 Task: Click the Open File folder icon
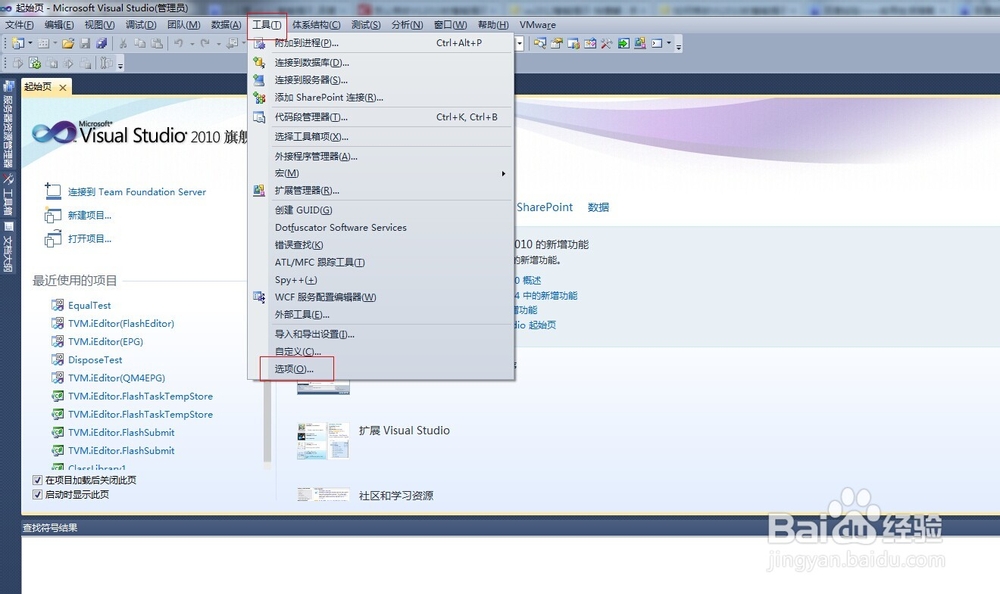(68, 43)
